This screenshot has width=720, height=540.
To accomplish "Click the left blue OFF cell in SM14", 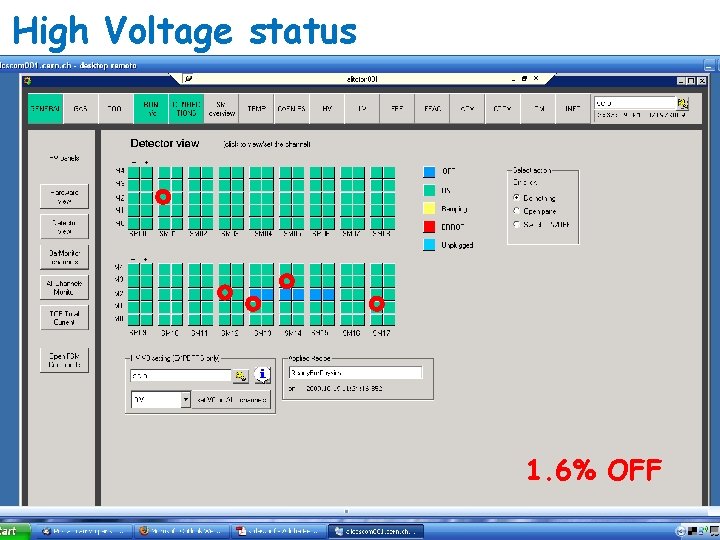I will click(x=285, y=294).
